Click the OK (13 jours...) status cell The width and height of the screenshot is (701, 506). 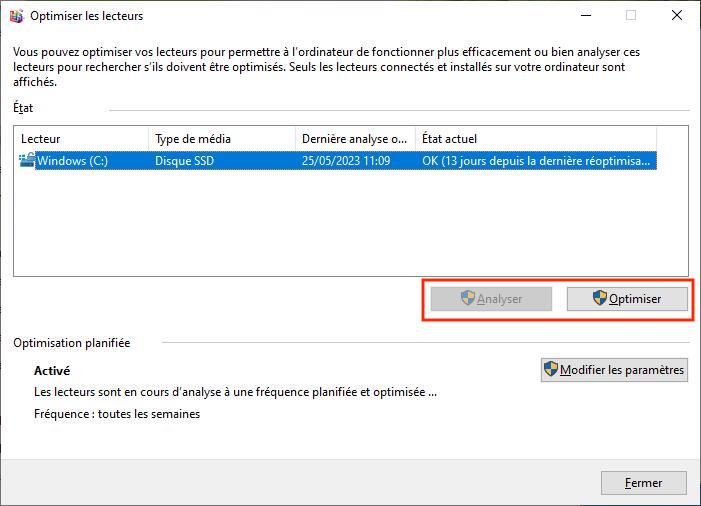535,160
